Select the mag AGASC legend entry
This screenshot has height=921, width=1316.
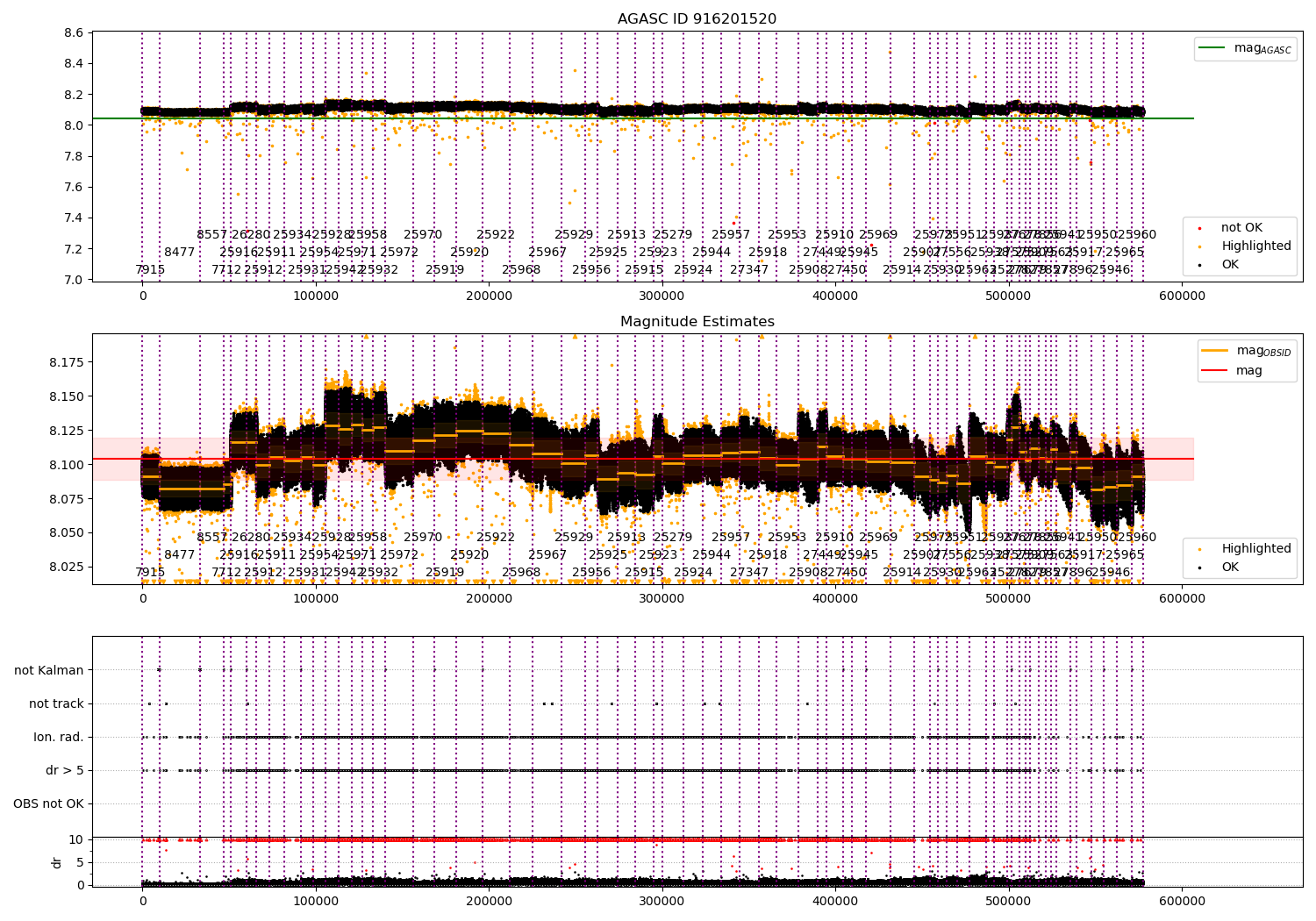(1245, 48)
